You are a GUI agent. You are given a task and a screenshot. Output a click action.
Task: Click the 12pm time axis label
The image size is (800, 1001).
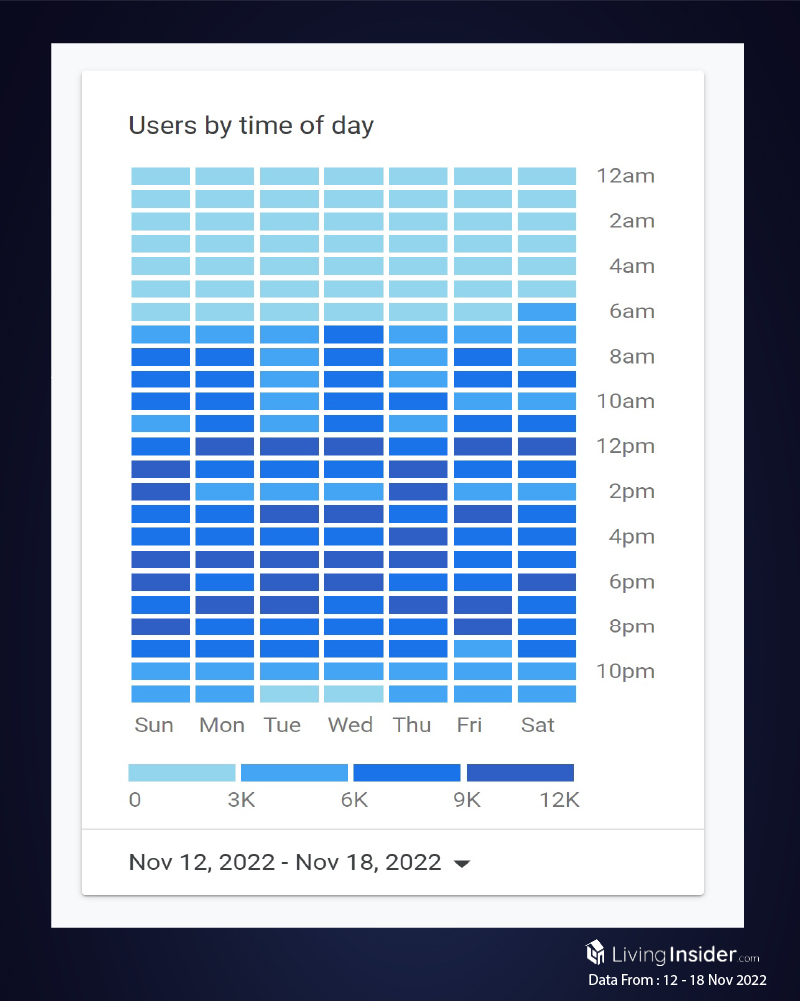point(625,446)
